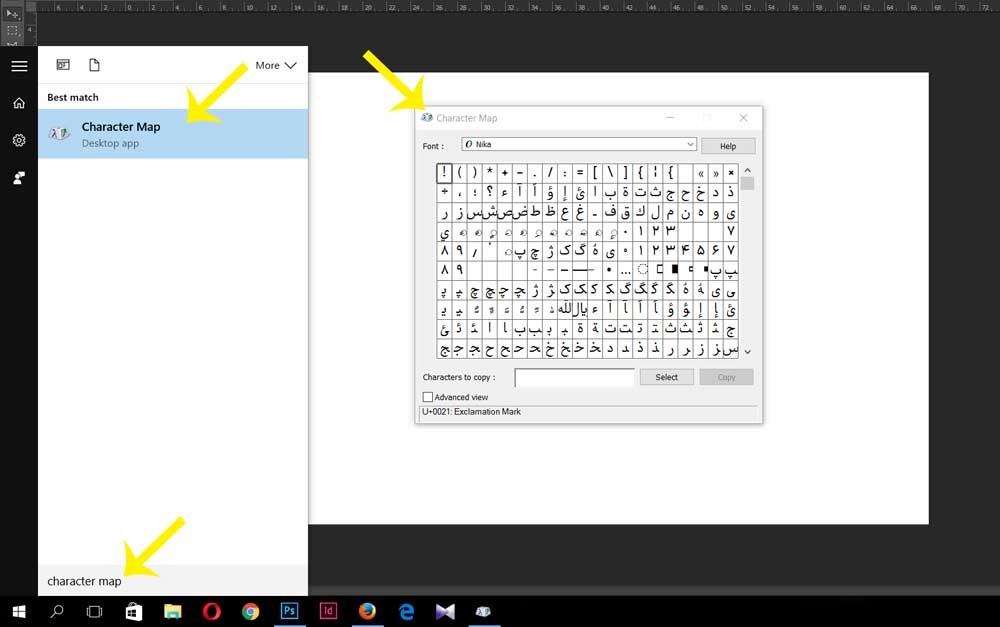Click the Windows Start button
This screenshot has width=1000, height=627.
18,610
